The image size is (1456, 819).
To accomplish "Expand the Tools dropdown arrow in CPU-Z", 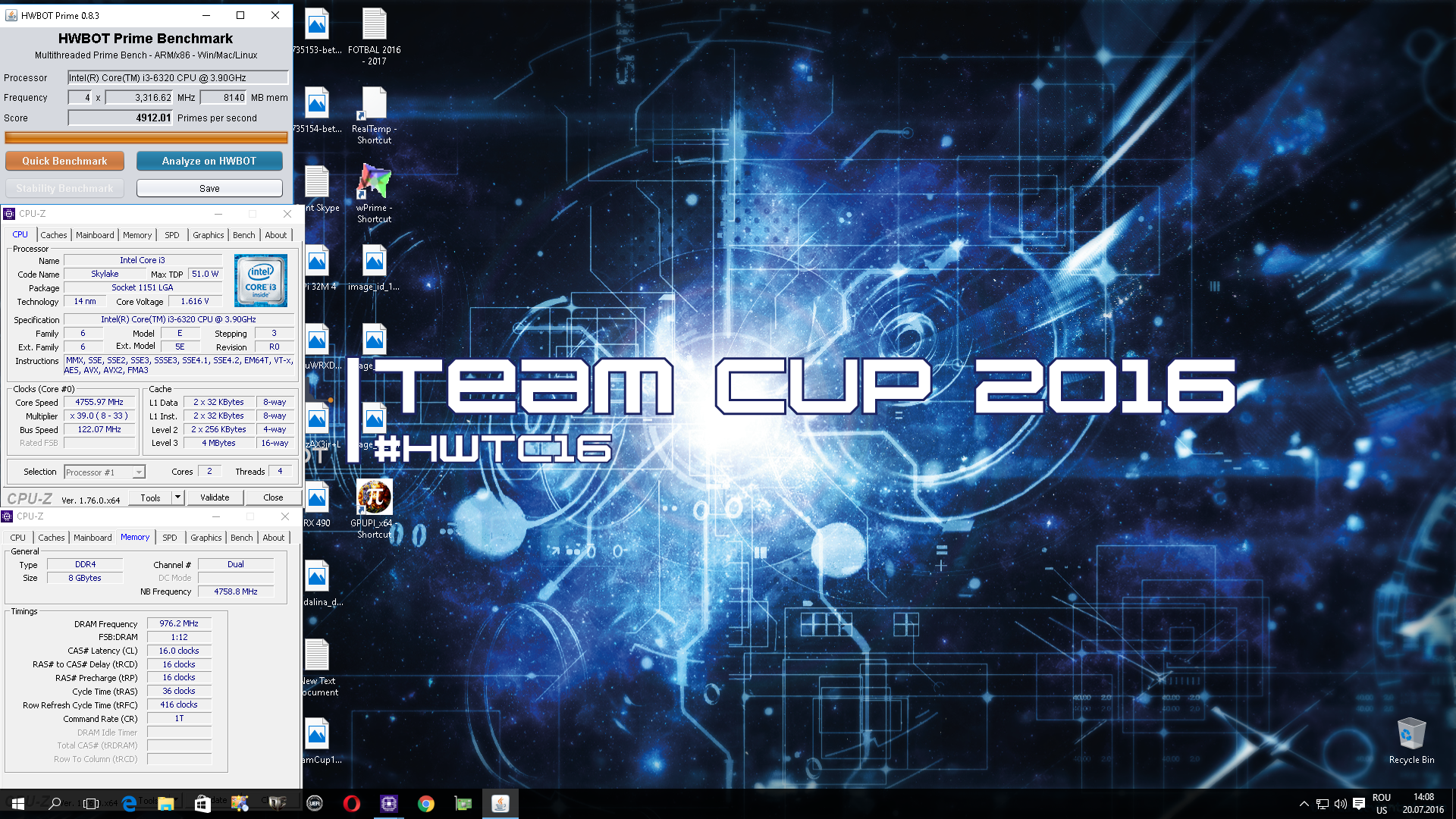I will 177,497.
